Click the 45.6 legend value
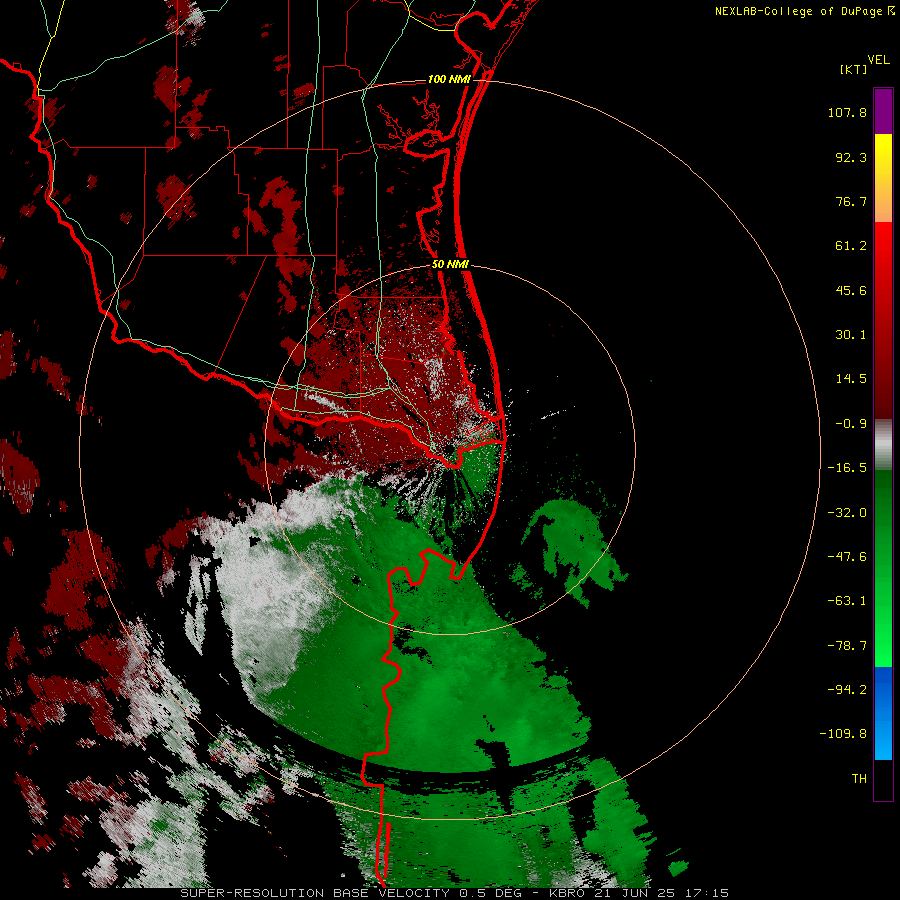The height and width of the screenshot is (900, 900). pos(851,290)
